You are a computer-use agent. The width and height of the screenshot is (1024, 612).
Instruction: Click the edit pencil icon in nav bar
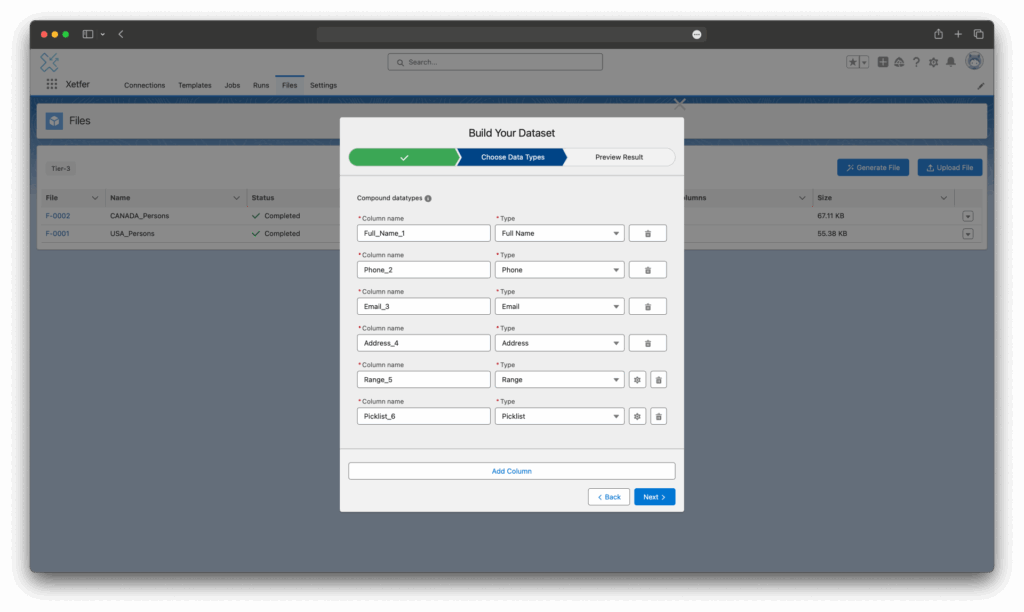(x=980, y=86)
